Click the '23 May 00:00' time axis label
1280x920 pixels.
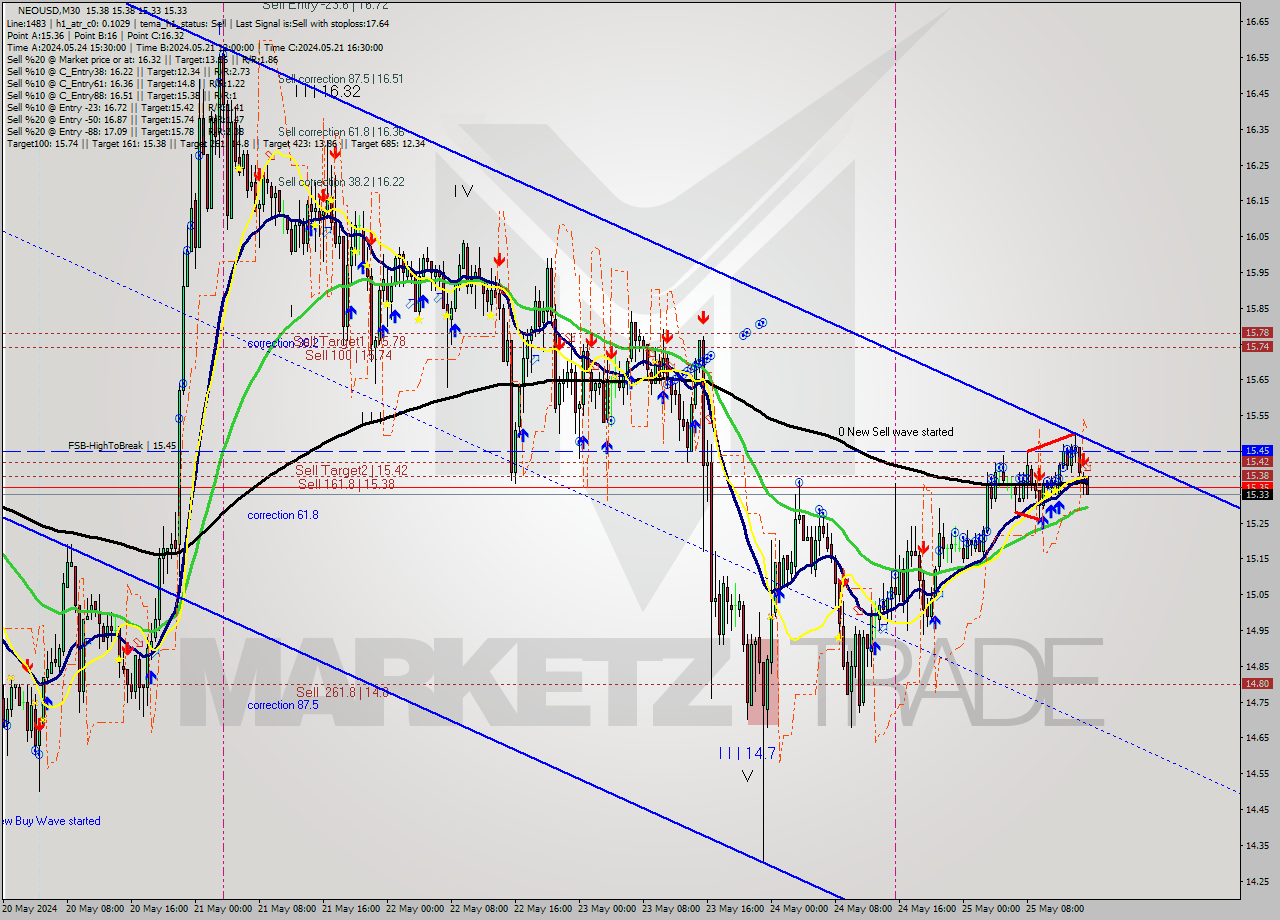point(605,909)
